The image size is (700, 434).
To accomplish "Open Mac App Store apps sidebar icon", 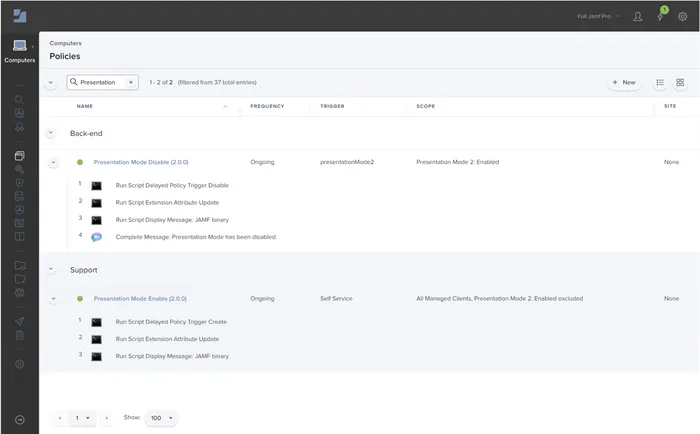I will tap(19, 209).
